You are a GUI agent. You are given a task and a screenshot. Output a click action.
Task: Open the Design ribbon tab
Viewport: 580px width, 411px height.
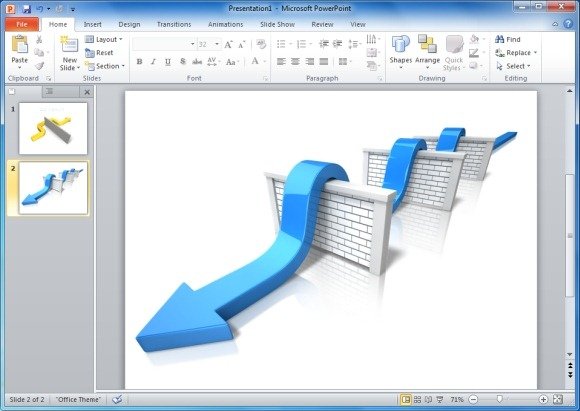129,24
